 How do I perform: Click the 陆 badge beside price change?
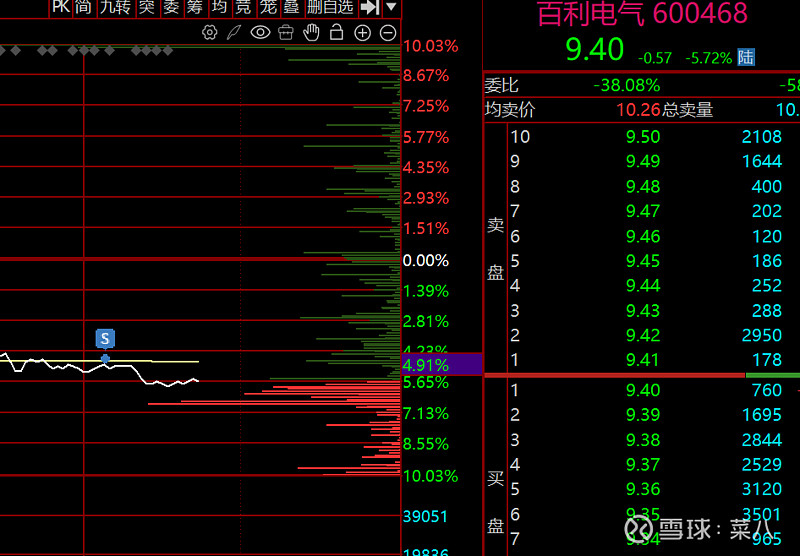pyautogui.click(x=745, y=57)
